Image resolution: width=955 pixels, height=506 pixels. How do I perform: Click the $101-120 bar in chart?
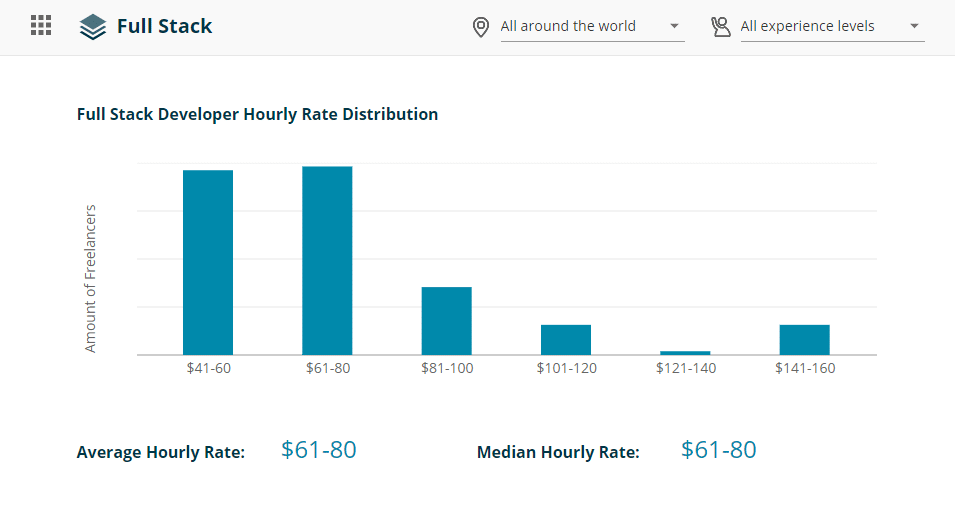coord(566,339)
